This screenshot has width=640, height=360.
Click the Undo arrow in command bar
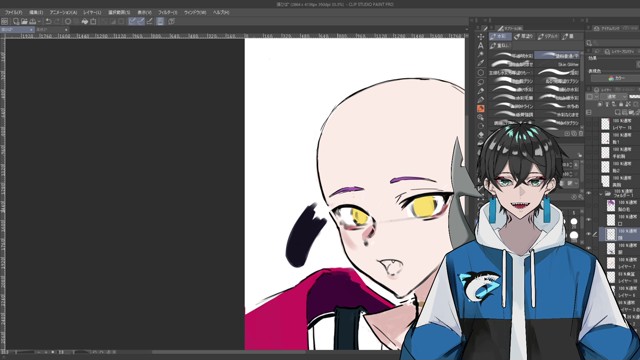click(x=49, y=21)
